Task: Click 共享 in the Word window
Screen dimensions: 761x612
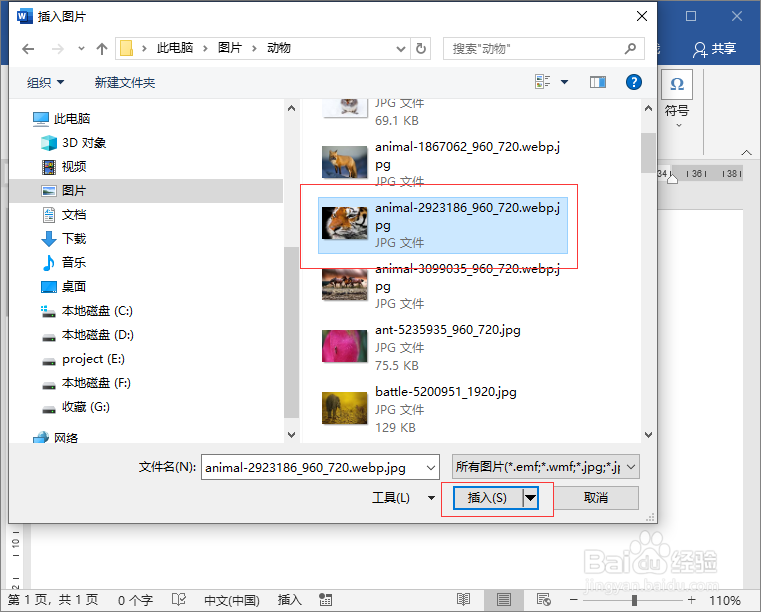Action: pos(715,49)
